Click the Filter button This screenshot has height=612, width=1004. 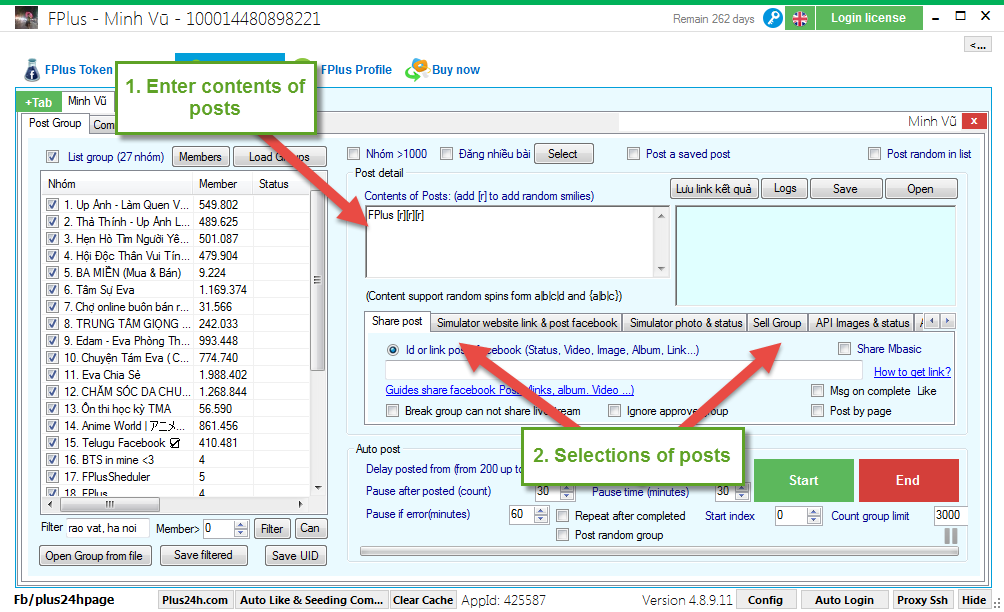(x=271, y=529)
